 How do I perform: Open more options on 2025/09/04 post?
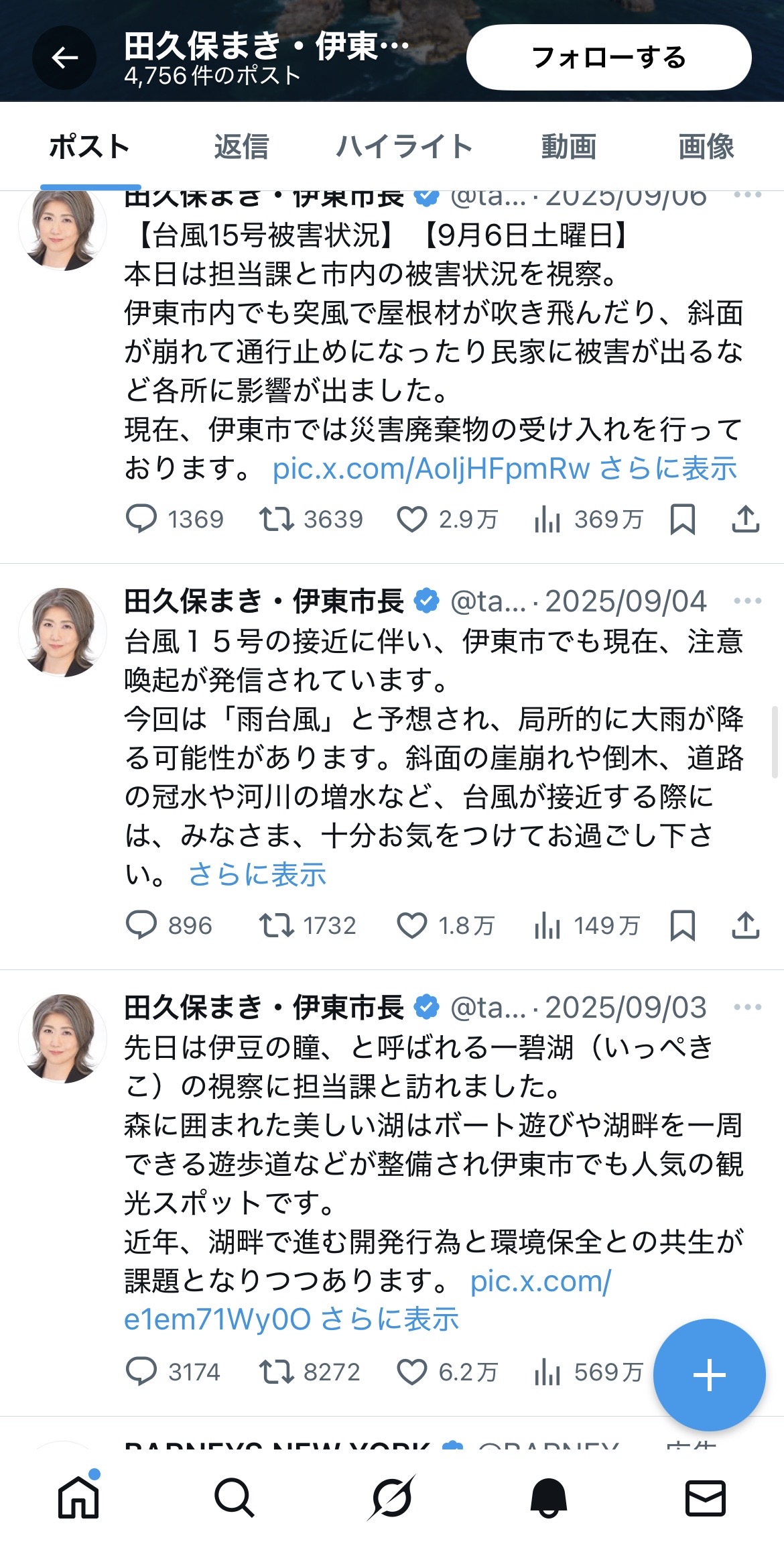coord(747,601)
